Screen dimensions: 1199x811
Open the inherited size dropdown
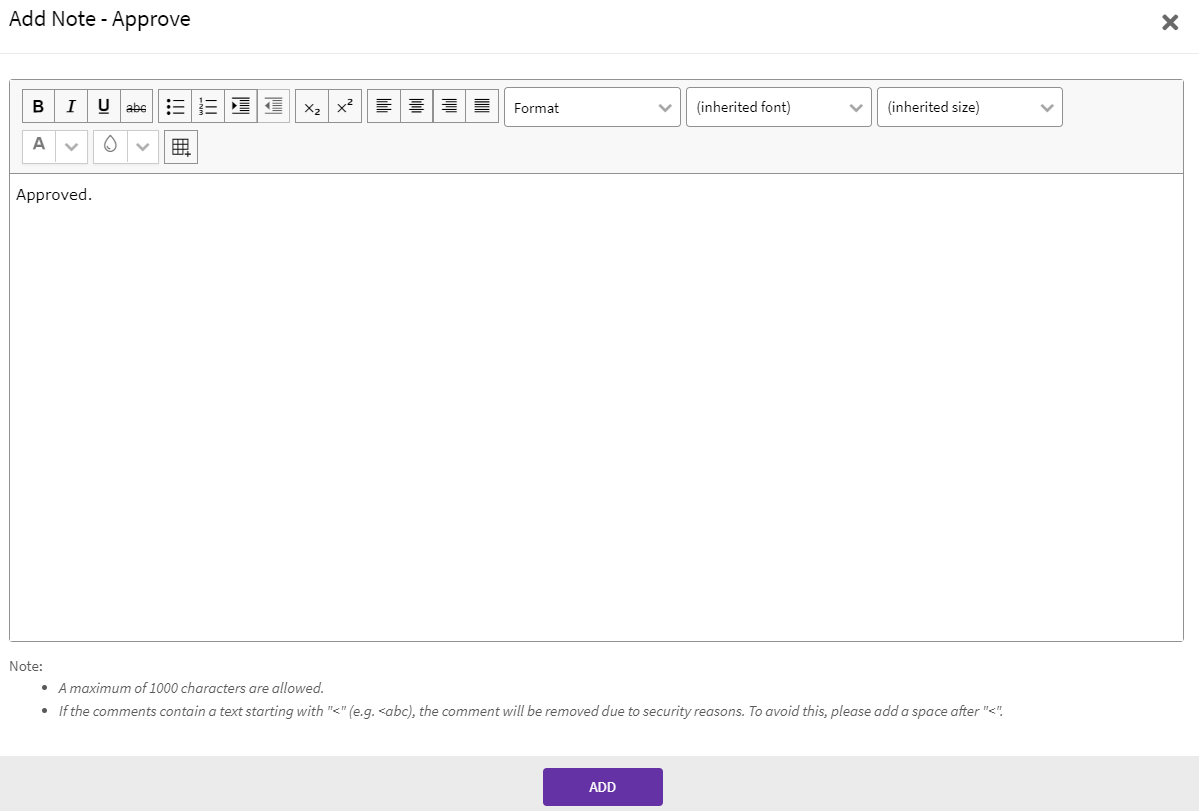(x=969, y=108)
